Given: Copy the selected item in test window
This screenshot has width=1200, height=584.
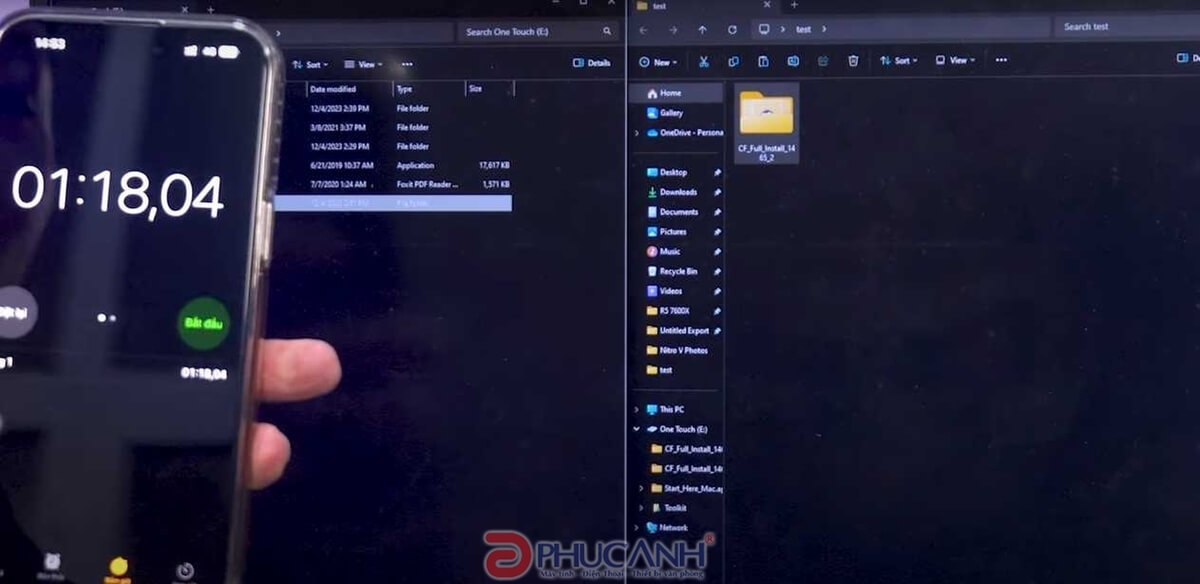Looking at the screenshot, I should point(733,61).
